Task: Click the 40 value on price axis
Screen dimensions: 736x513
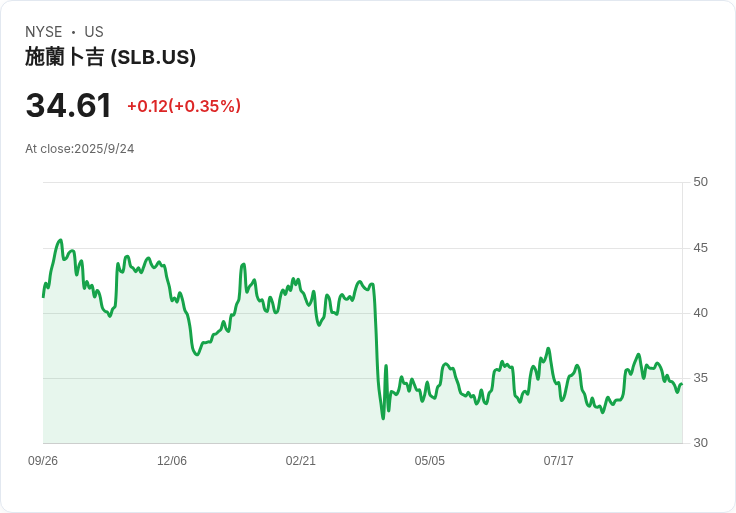Action: [x=700, y=313]
